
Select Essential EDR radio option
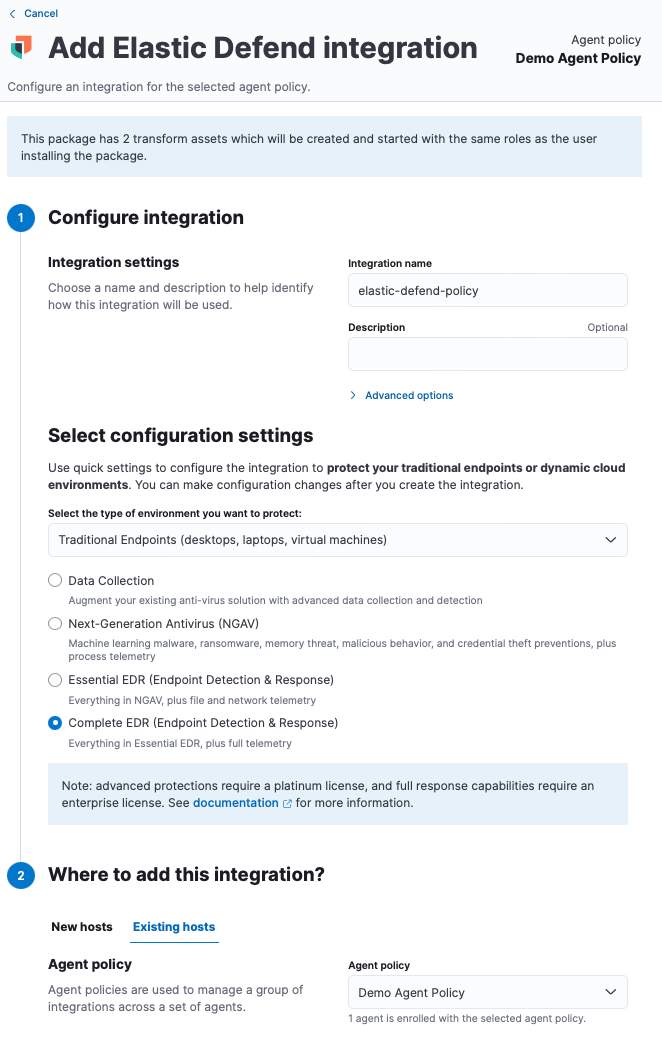coord(56,680)
